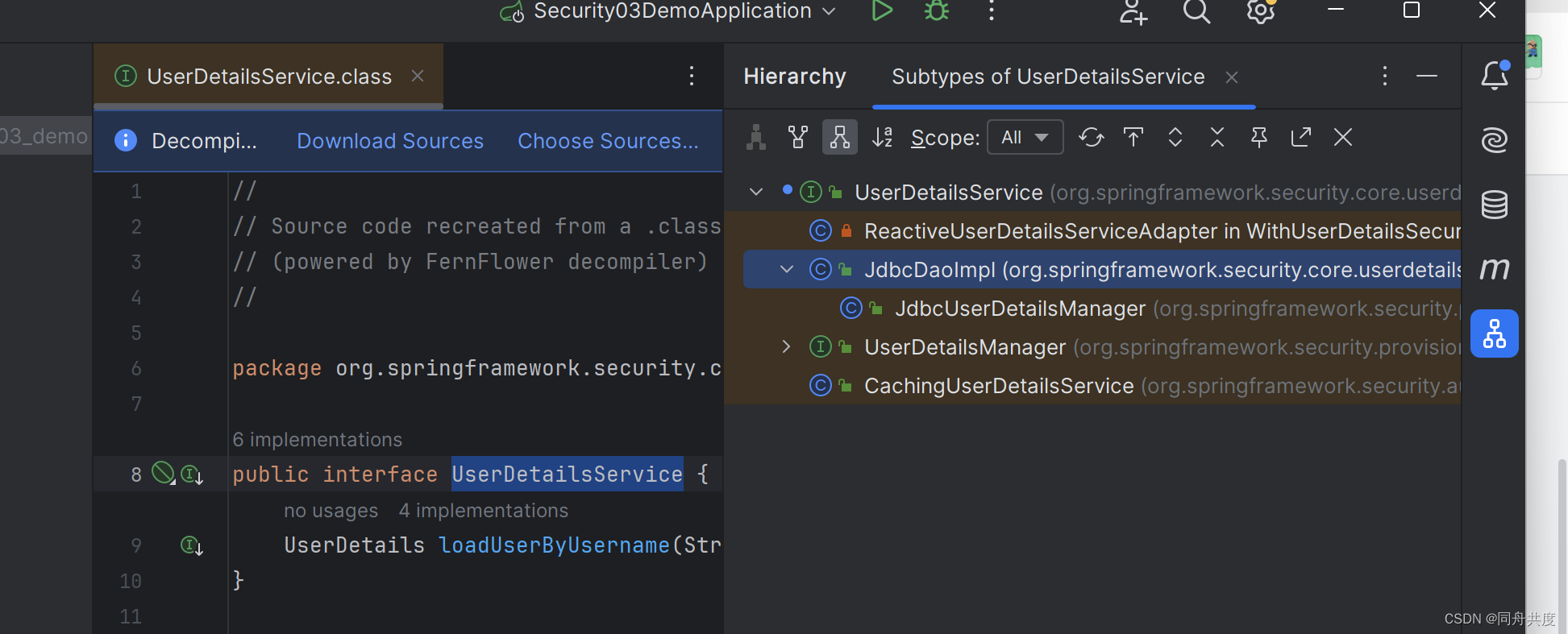Image resolution: width=1568 pixels, height=634 pixels.
Task: Show class hierarchy view icon
Action: pos(756,138)
